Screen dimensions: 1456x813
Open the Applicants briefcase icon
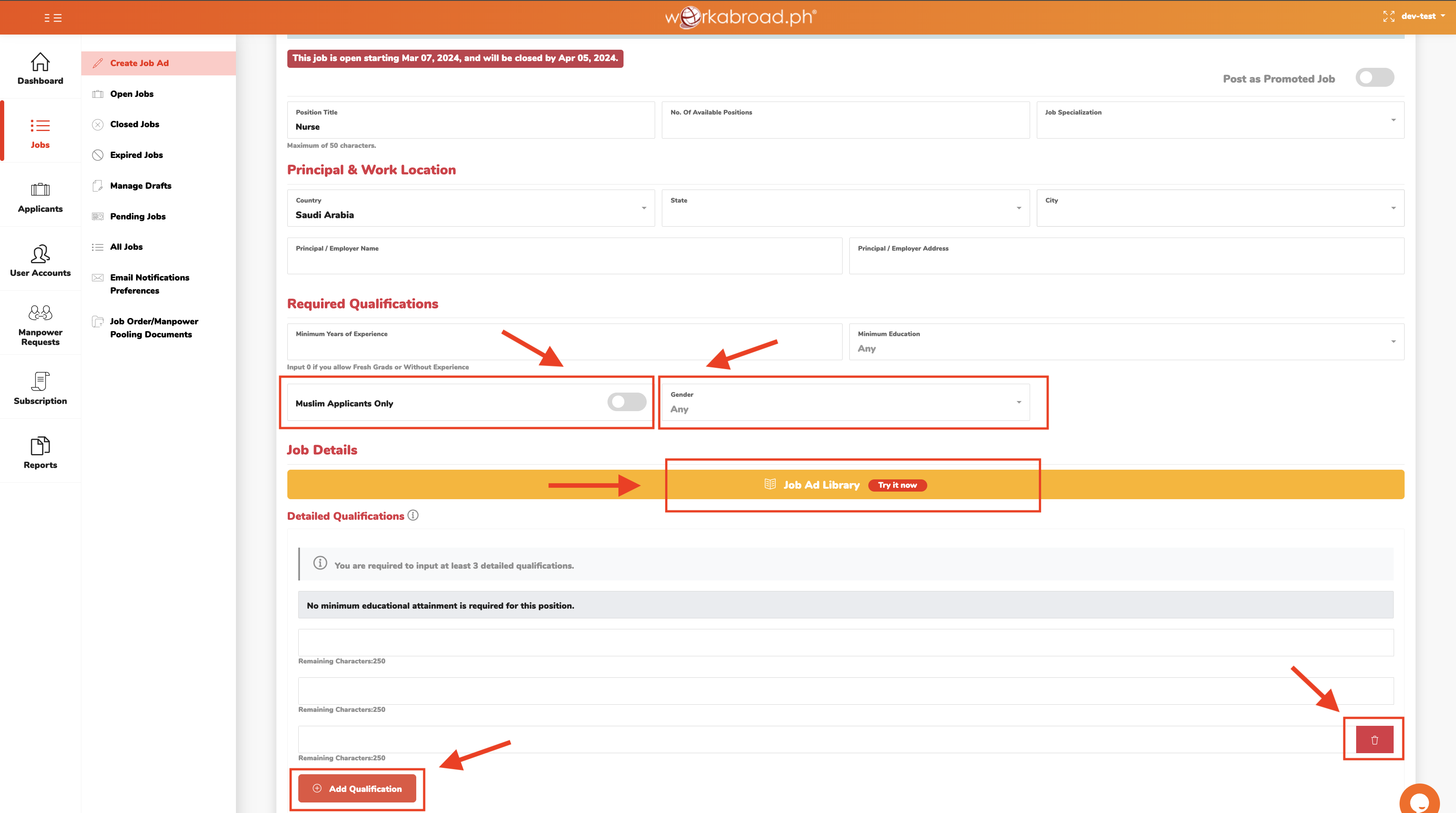[40, 189]
